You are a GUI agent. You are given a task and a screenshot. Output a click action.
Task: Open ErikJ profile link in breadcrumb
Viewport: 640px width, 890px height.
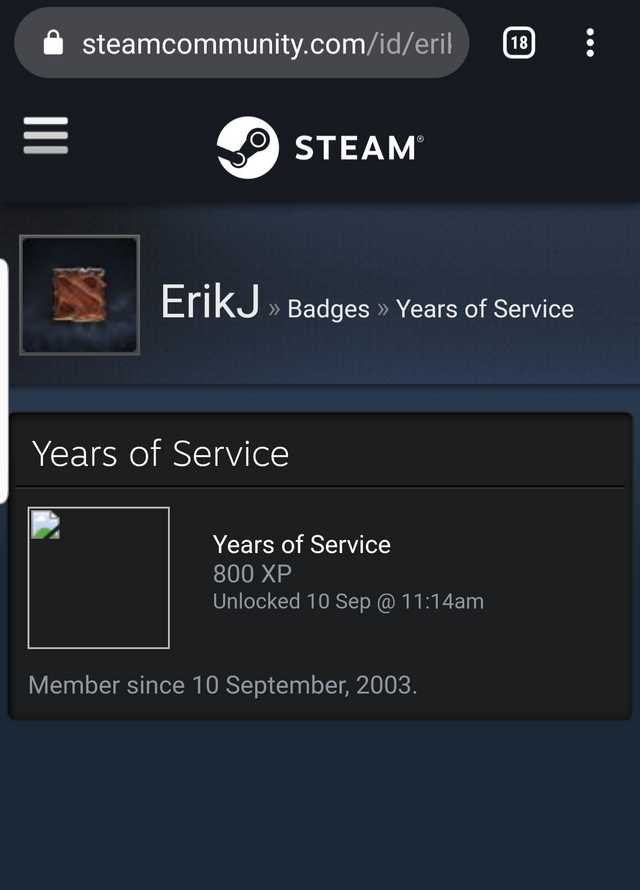(210, 302)
